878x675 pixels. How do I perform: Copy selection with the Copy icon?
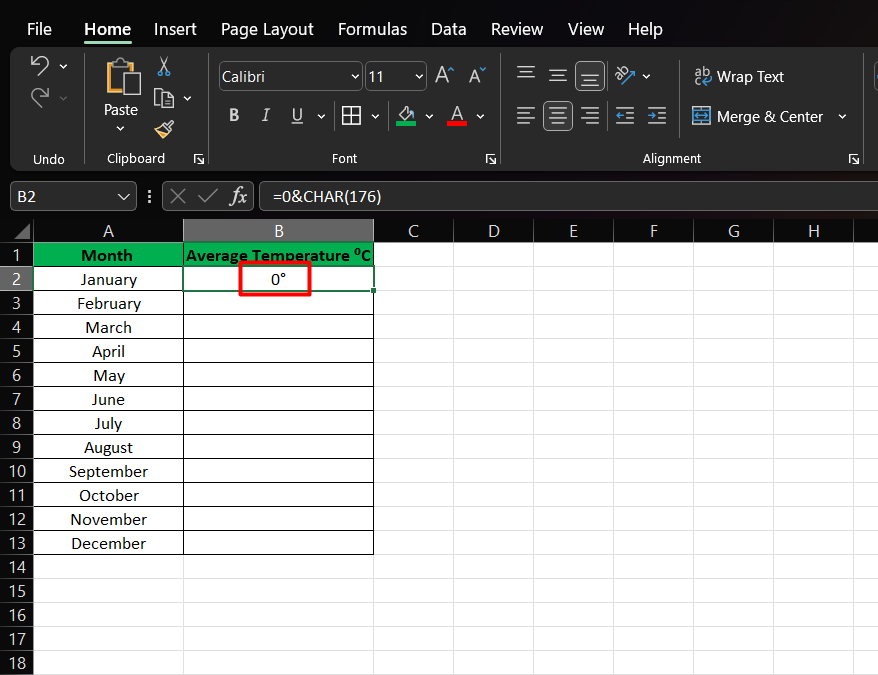[164, 98]
